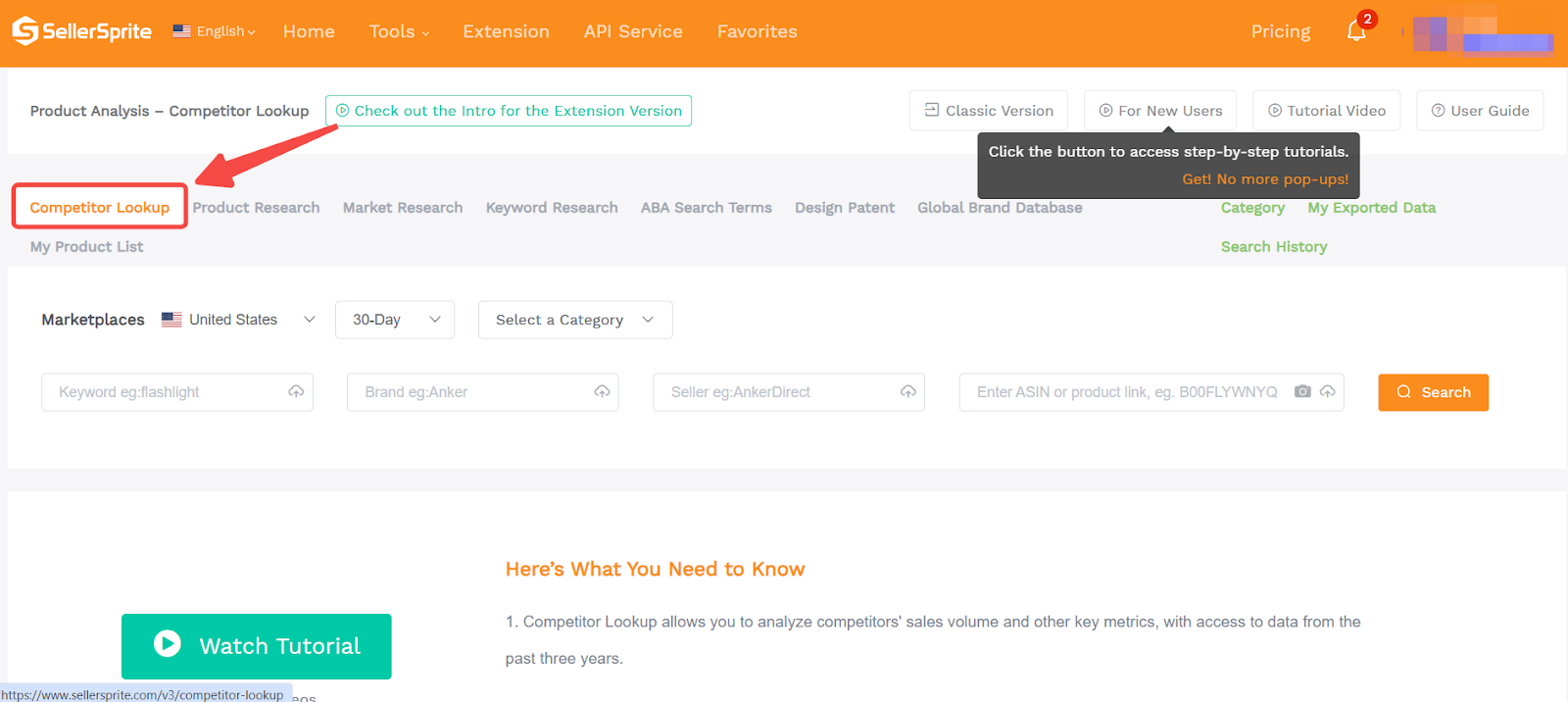1568x702 pixels.
Task: Focus the Keyword input field
Action: tap(177, 392)
